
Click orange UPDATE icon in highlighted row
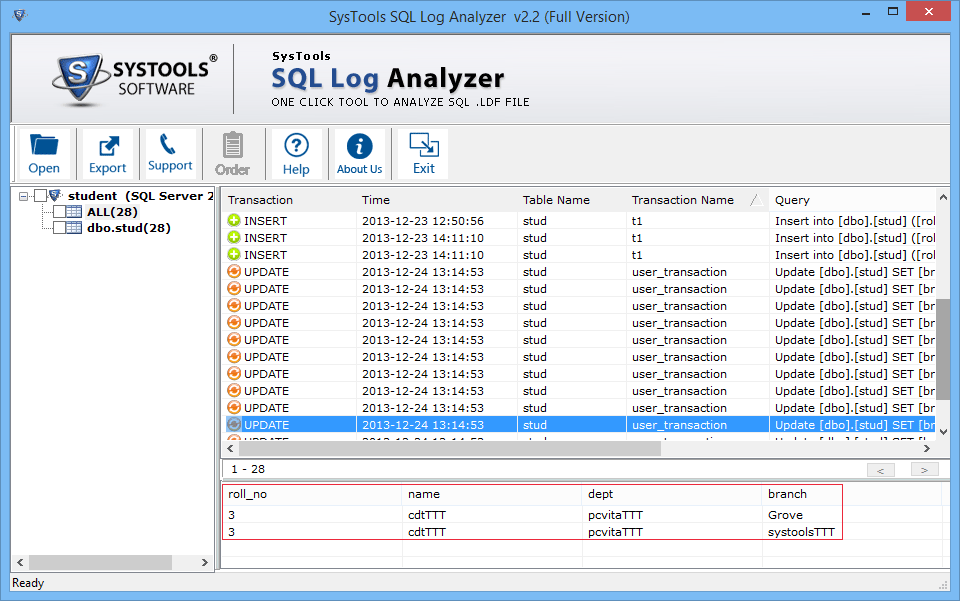tap(234, 424)
